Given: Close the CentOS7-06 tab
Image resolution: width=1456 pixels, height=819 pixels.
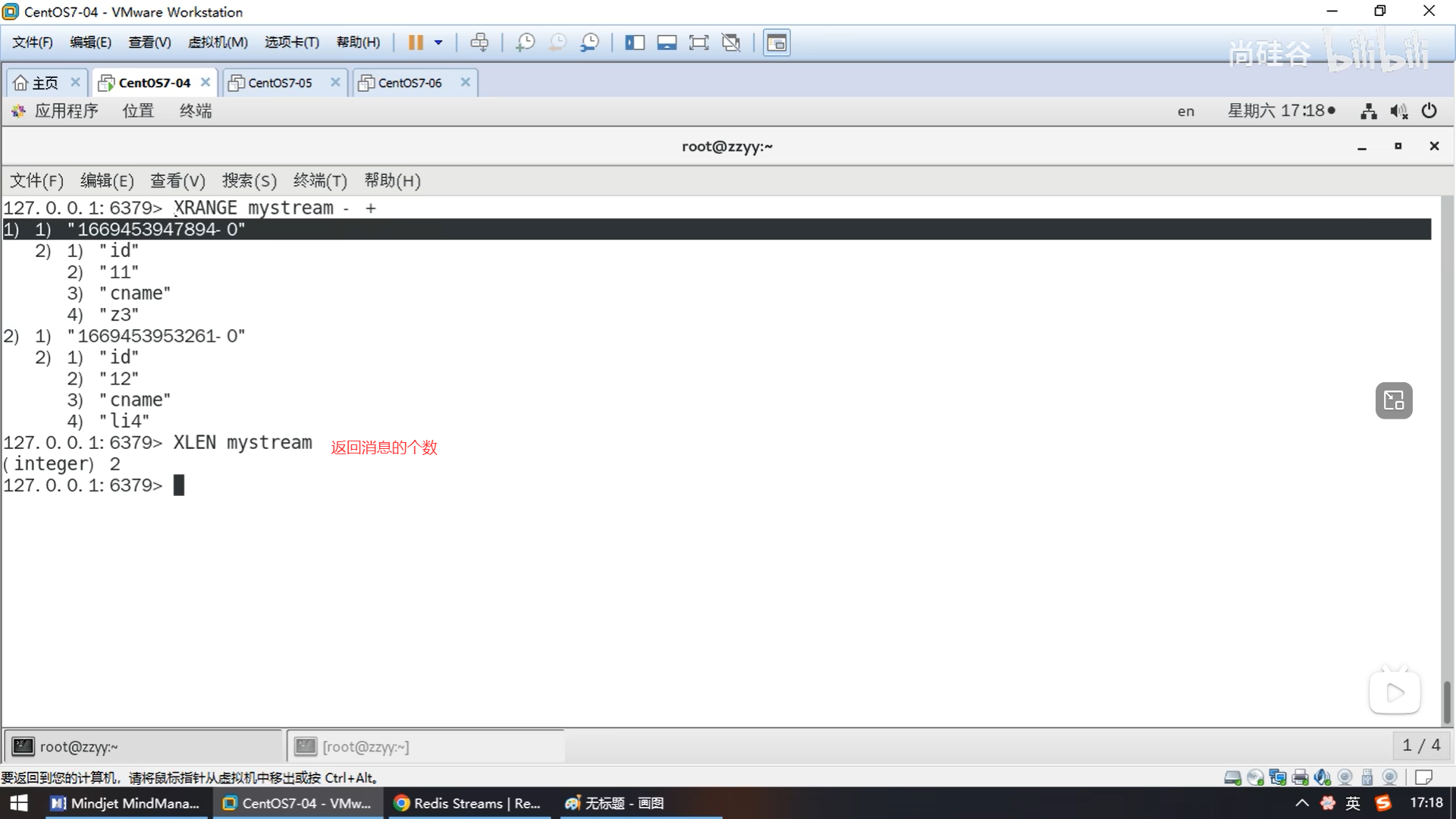Looking at the screenshot, I should click(466, 82).
